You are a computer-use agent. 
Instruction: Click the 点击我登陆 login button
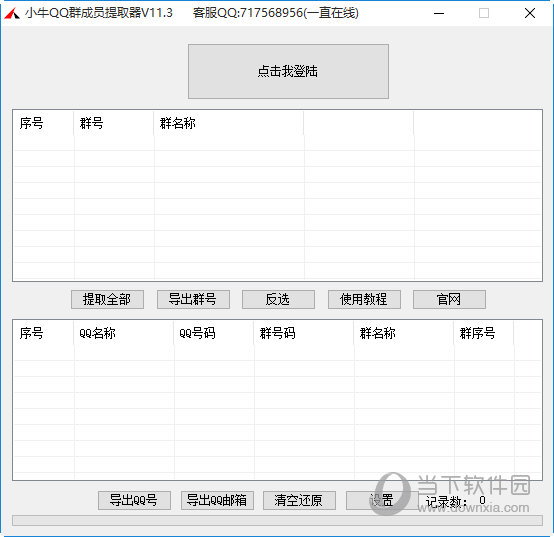click(288, 71)
